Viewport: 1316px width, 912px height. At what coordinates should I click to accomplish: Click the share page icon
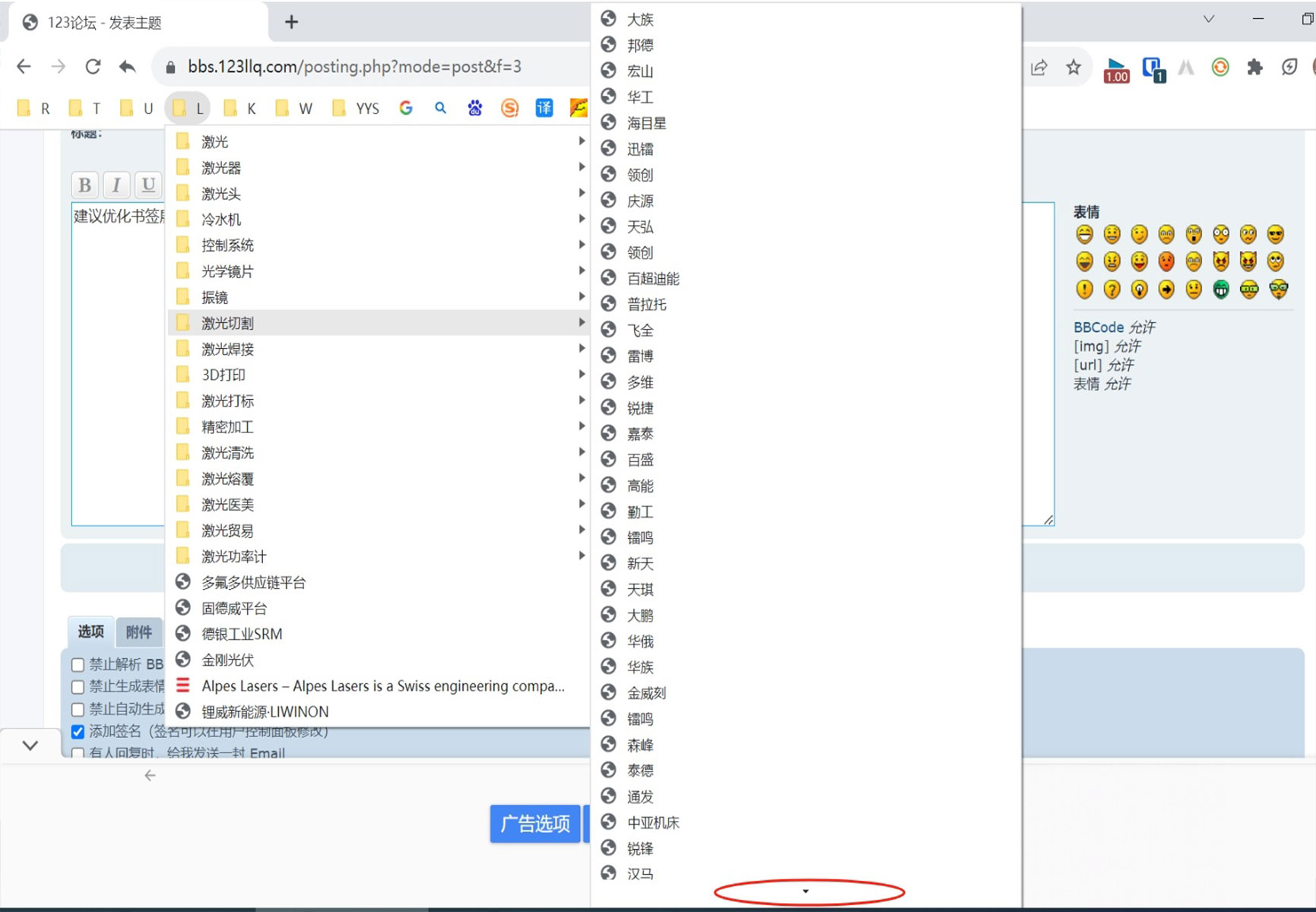1039,68
